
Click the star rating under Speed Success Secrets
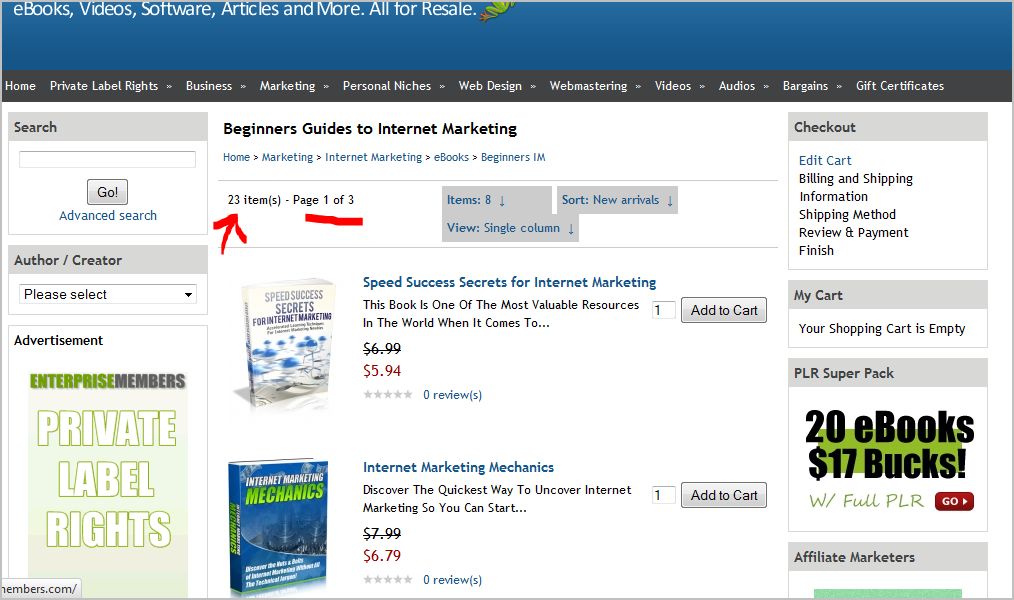point(387,394)
